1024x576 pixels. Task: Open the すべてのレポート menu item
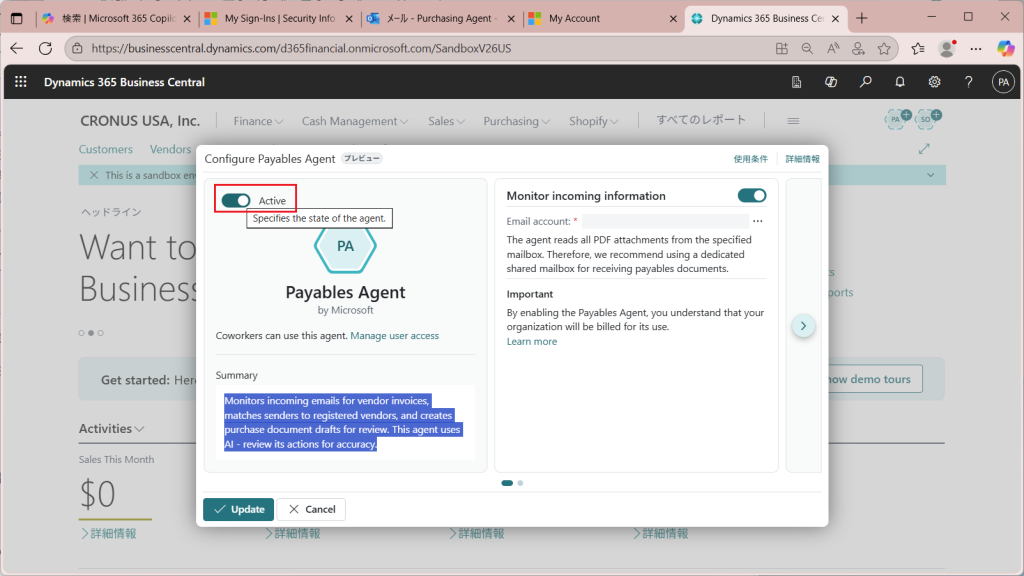[x=701, y=120]
